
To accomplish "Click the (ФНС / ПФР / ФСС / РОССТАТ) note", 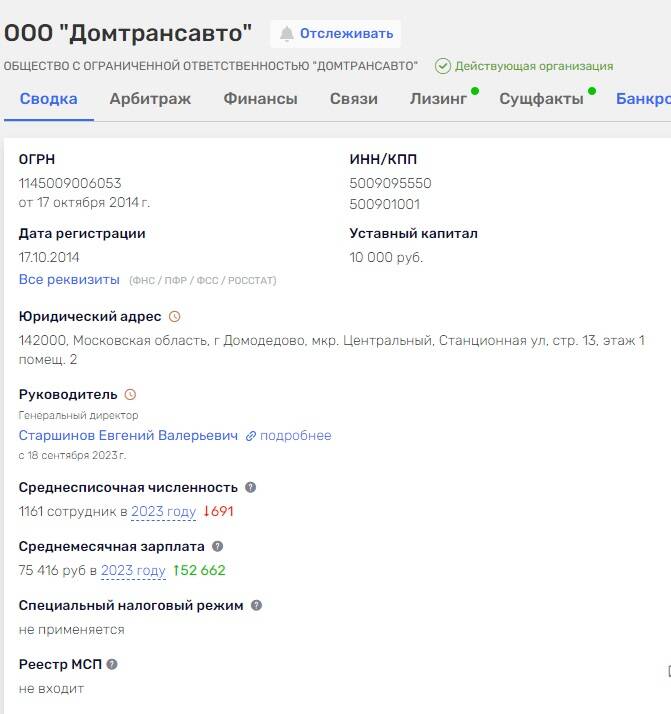I will [x=203, y=280].
